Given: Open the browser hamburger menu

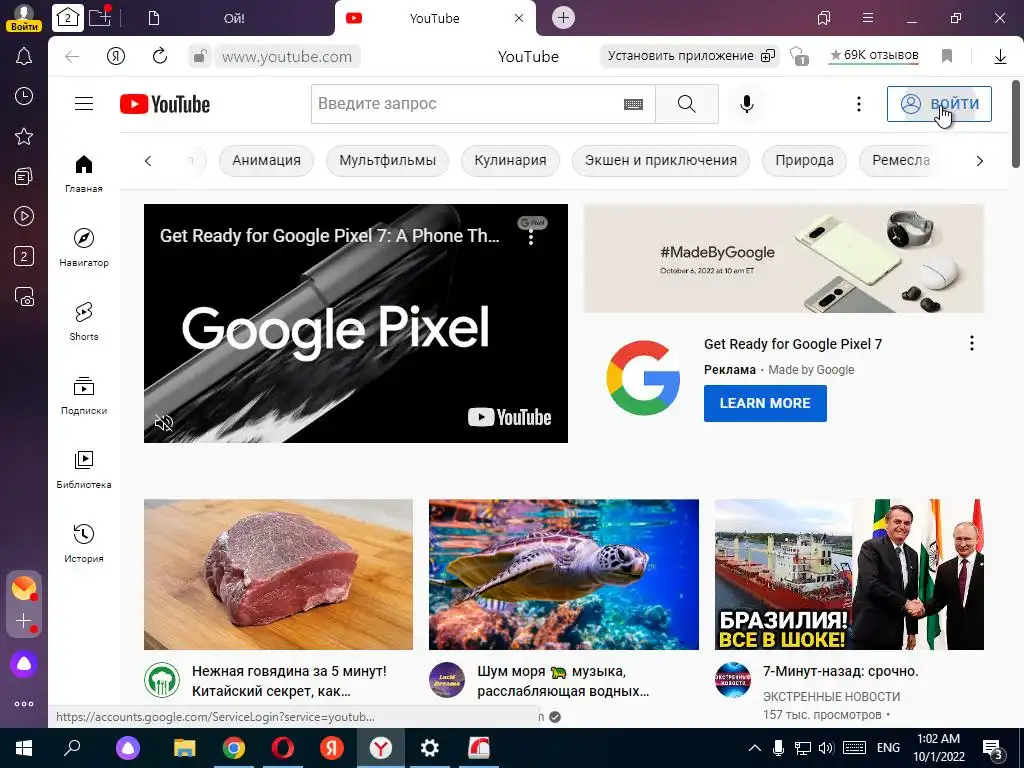Looking at the screenshot, I should click(868, 18).
